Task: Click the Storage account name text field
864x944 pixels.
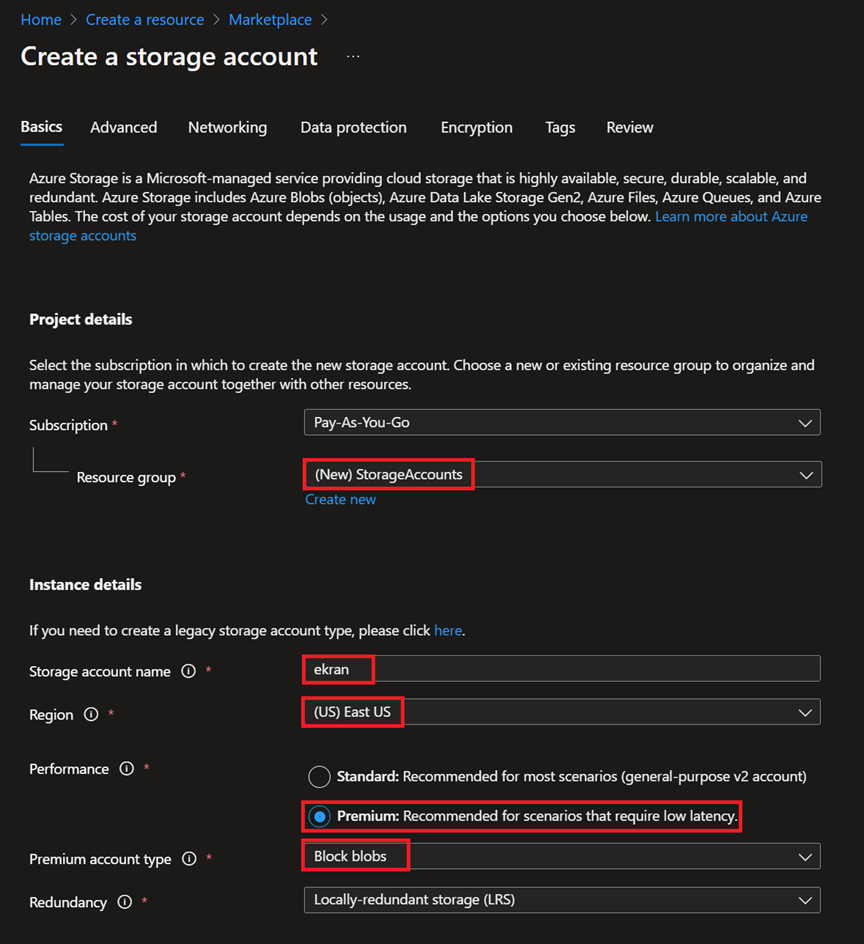Action: pyautogui.click(x=590, y=669)
